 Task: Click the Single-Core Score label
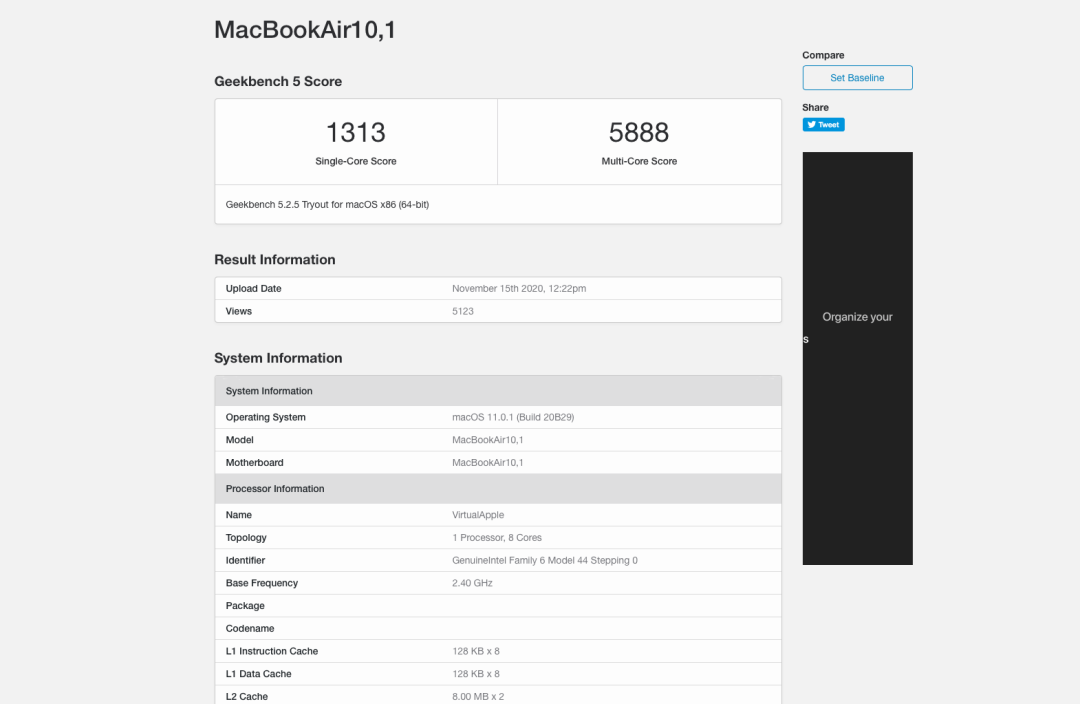coord(355,161)
